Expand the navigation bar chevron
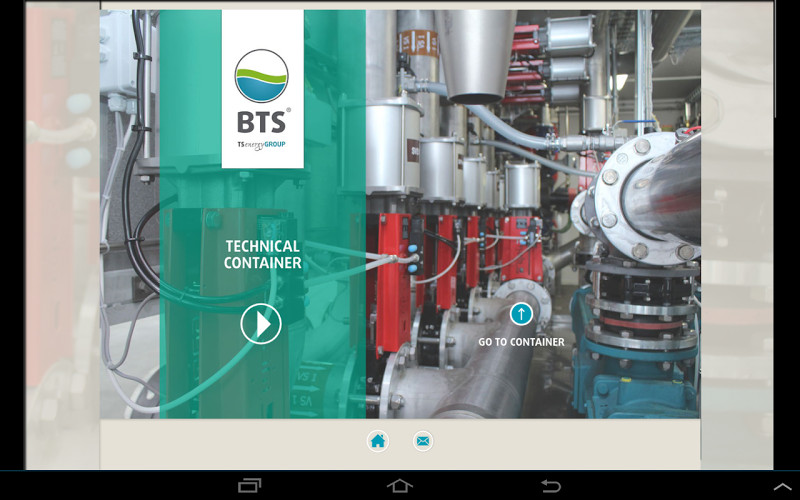Screen dimensions: 800x500 point(783,487)
